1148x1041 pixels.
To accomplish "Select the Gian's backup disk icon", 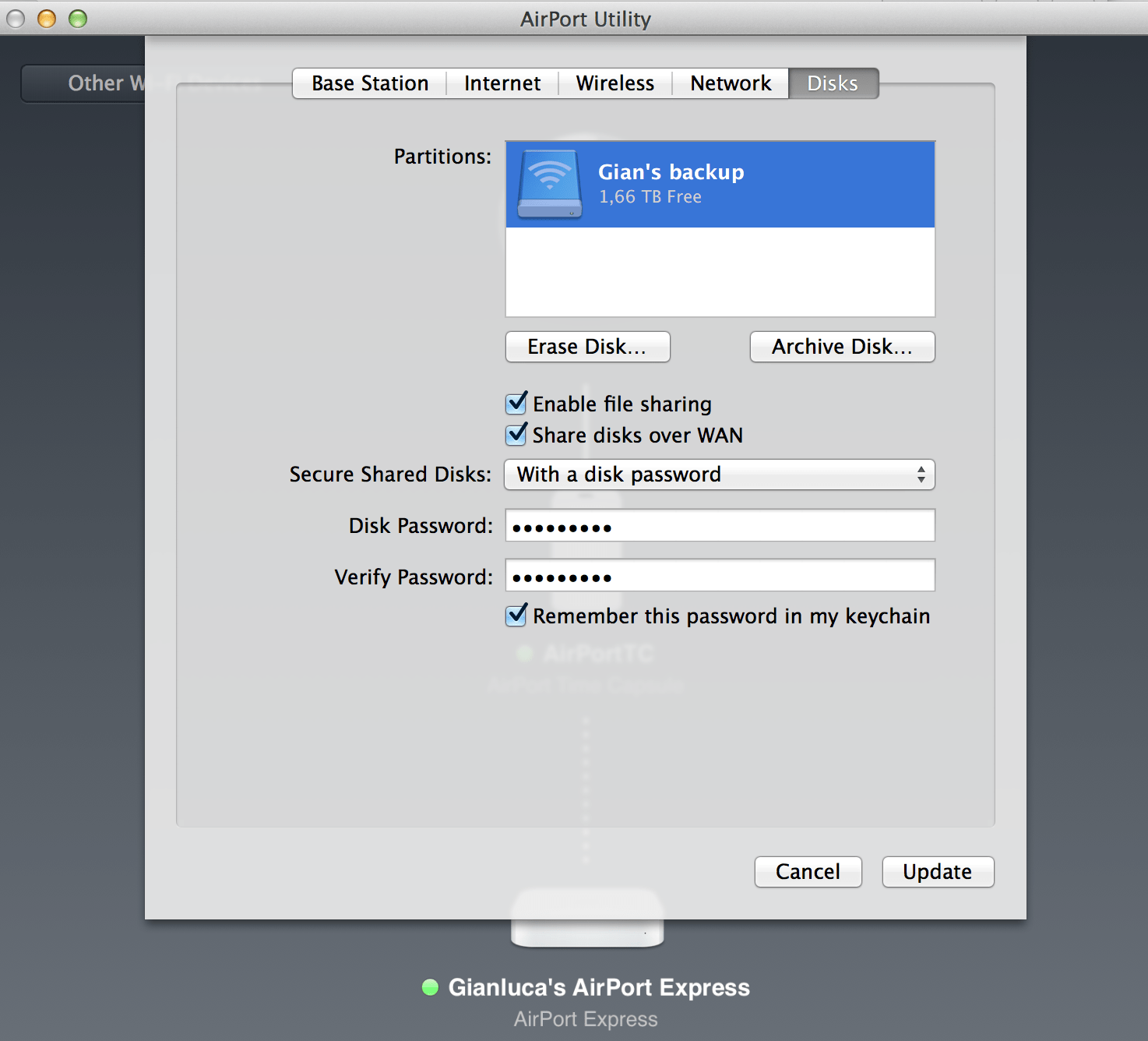I will point(548,184).
